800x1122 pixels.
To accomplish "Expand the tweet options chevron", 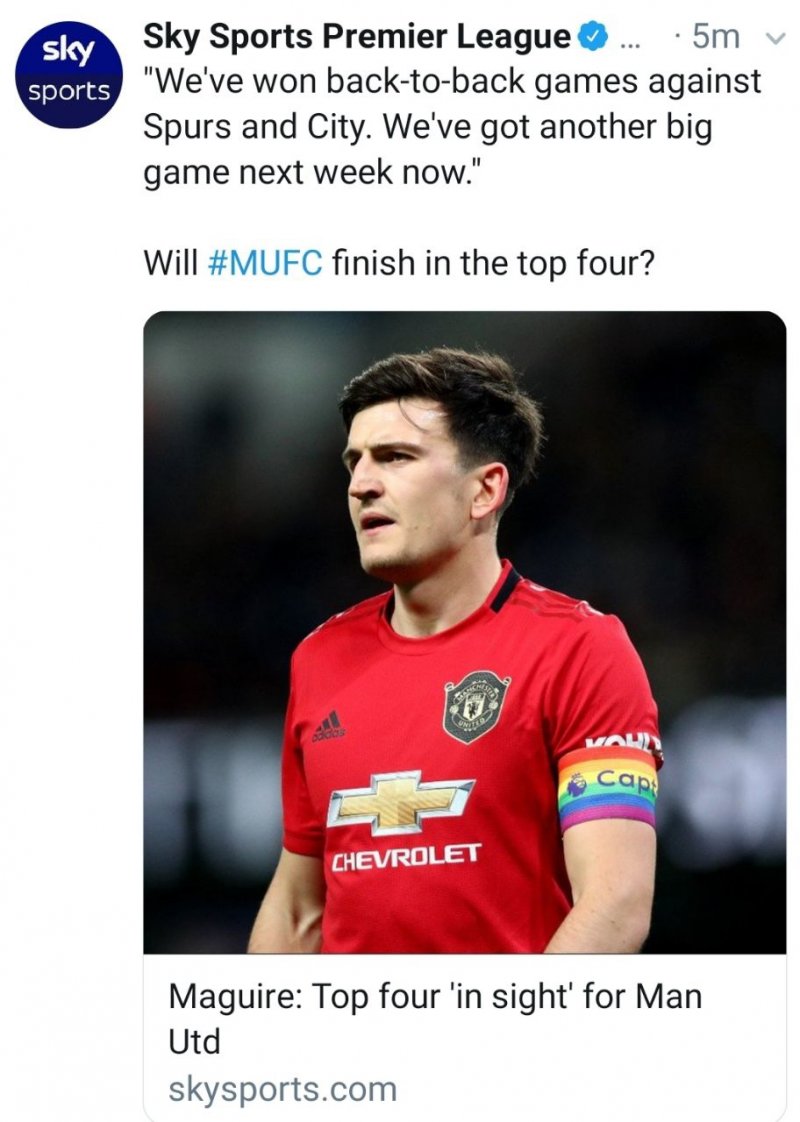I will click(772, 40).
